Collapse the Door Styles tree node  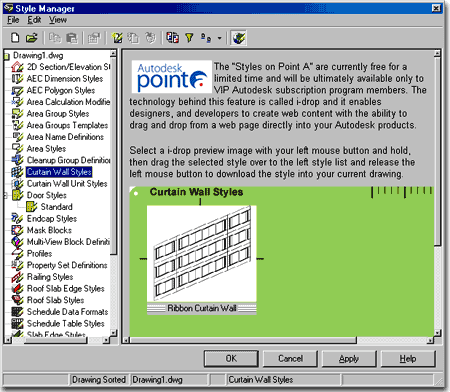click(6, 195)
